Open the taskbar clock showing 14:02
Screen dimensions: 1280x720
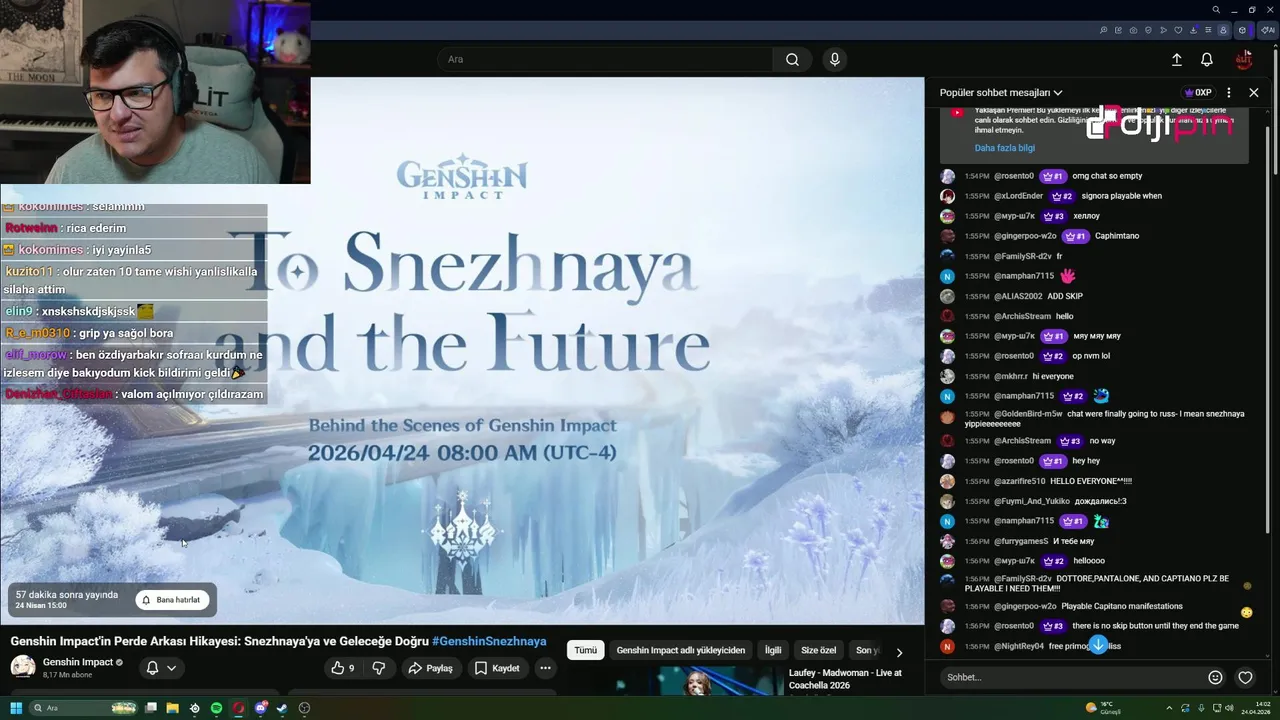click(1257, 708)
